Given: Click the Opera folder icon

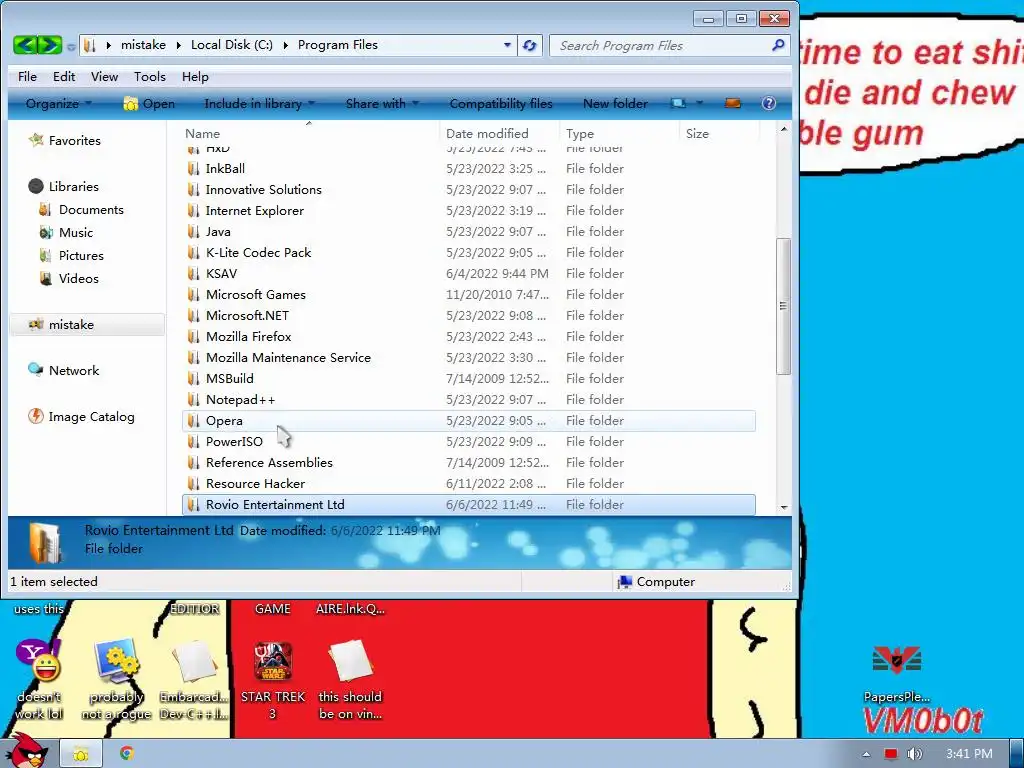Looking at the screenshot, I should coord(193,421).
